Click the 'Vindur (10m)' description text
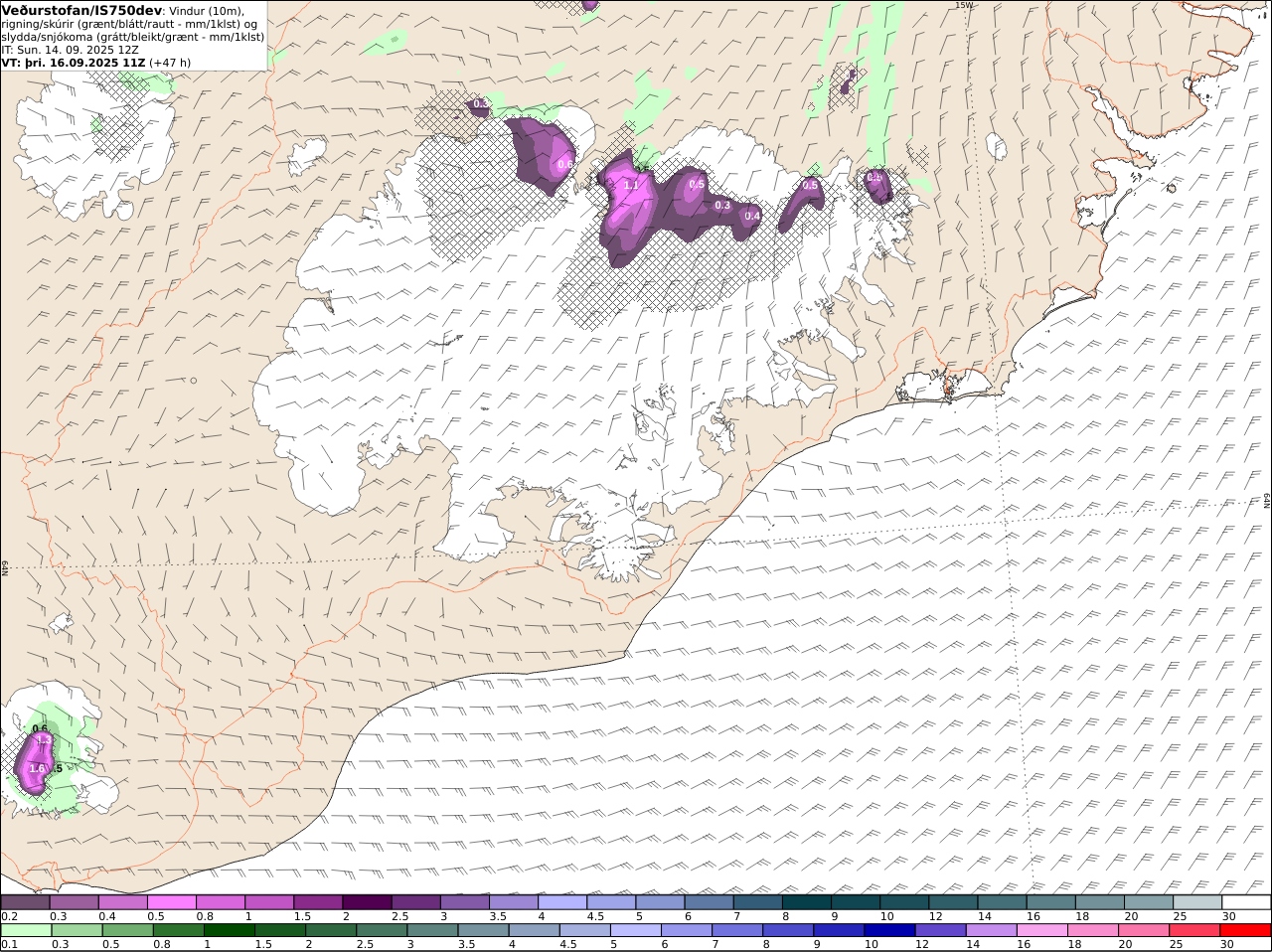This screenshot has height=952, width=1272. [x=206, y=11]
